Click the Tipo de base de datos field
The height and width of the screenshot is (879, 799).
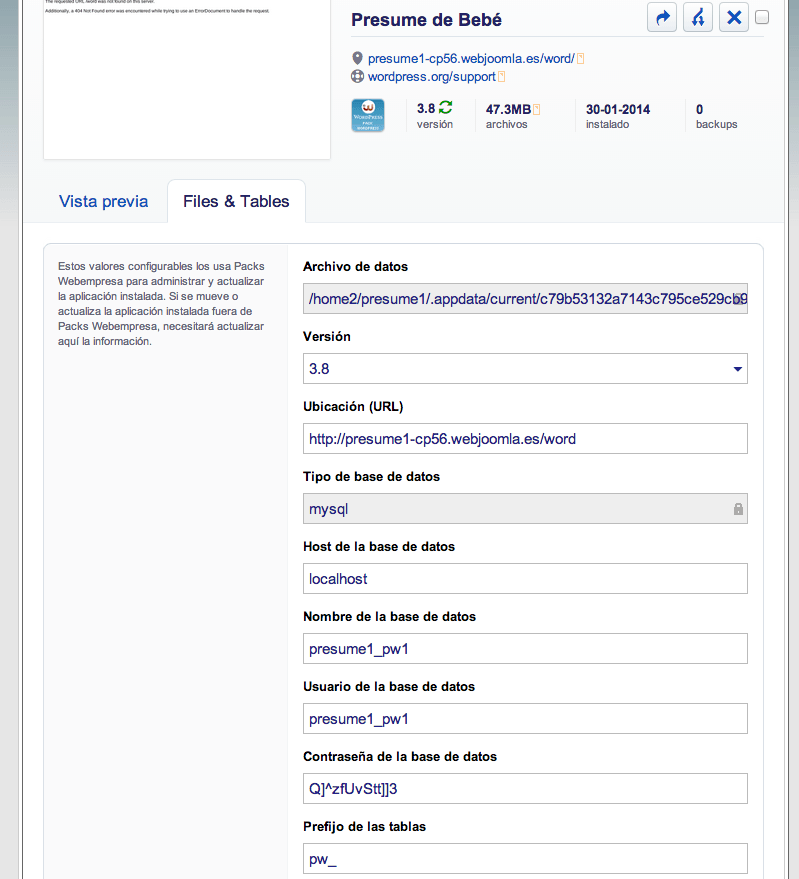[525, 508]
